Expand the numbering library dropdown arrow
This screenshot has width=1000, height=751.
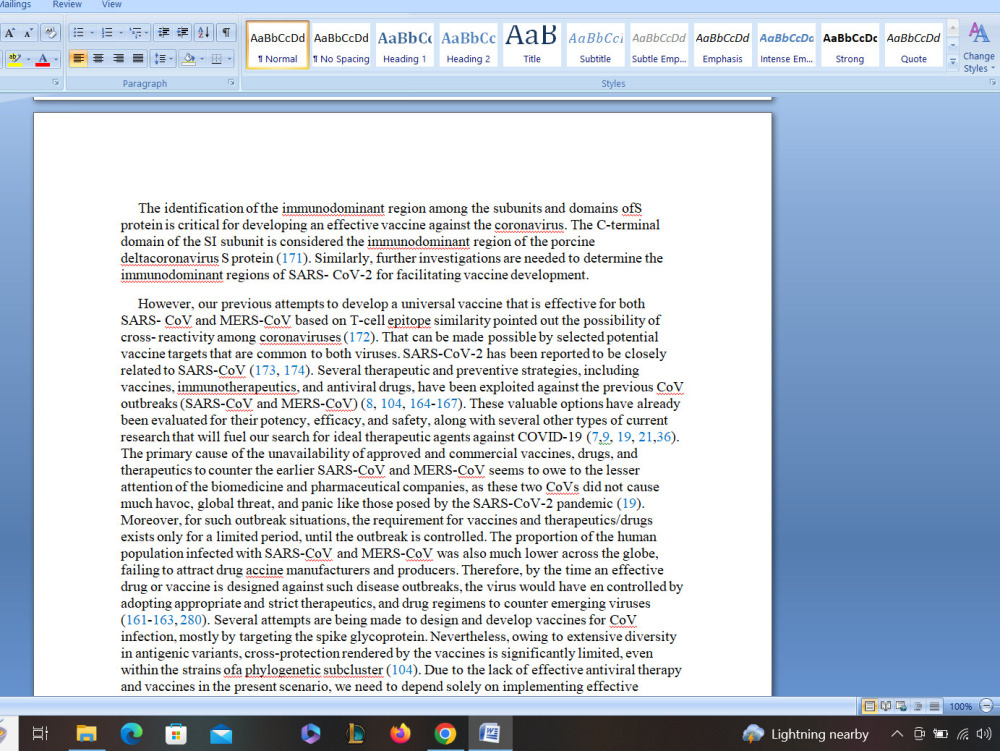click(121, 33)
